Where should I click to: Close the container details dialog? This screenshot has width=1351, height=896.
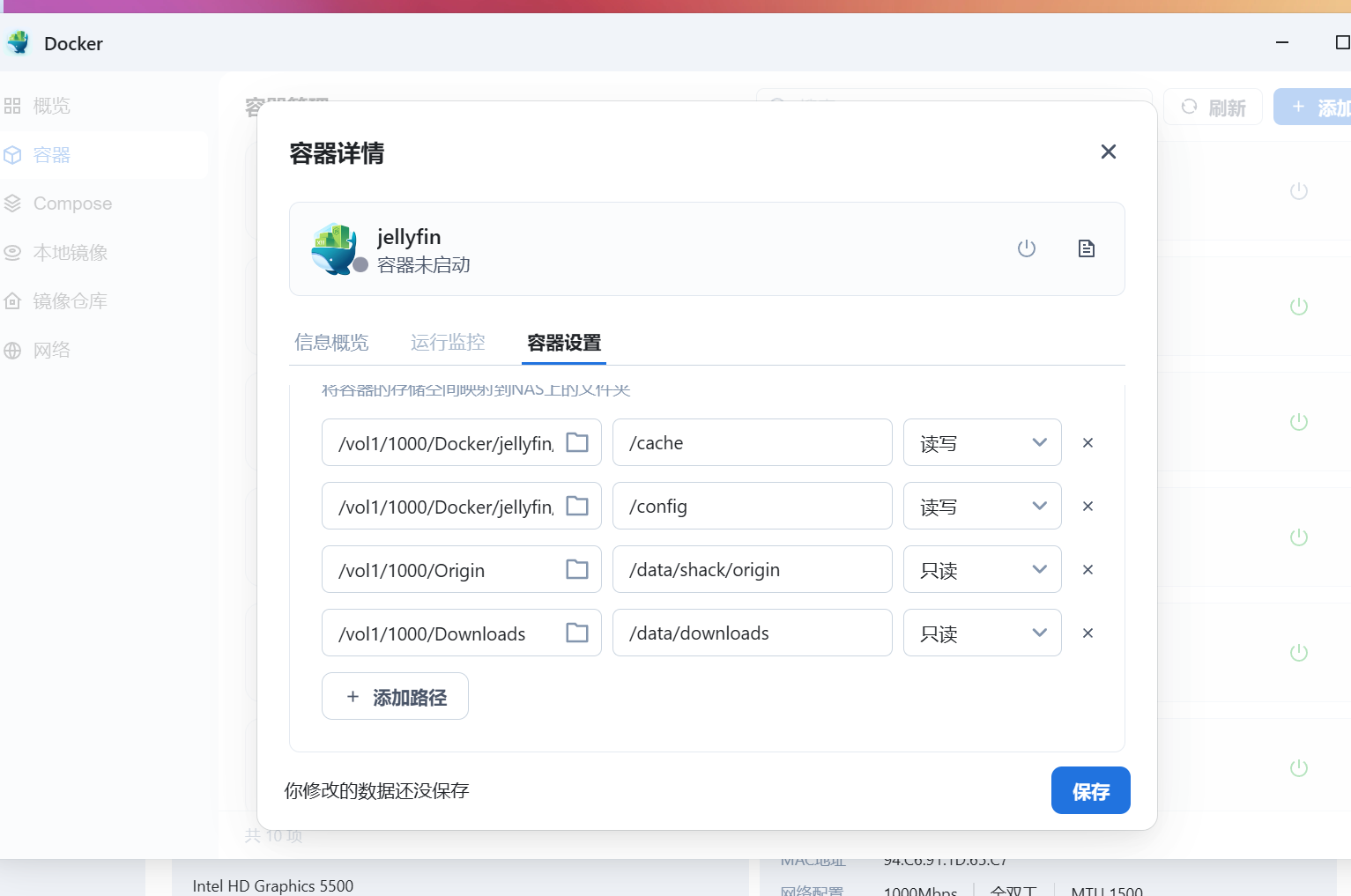tap(1109, 152)
